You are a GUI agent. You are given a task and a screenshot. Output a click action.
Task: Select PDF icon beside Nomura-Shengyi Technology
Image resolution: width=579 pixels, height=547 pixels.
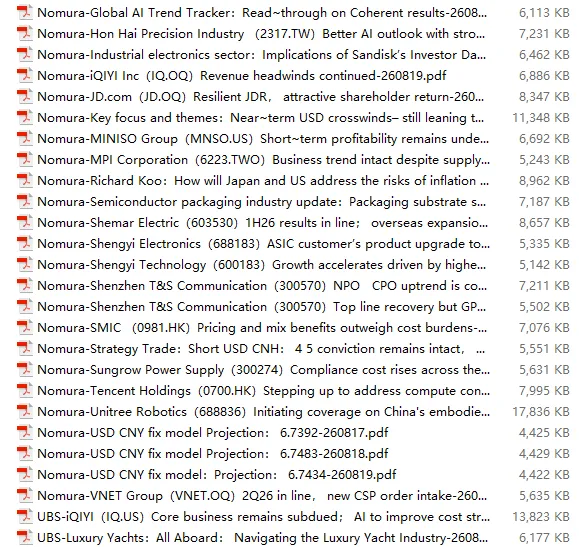point(25,265)
